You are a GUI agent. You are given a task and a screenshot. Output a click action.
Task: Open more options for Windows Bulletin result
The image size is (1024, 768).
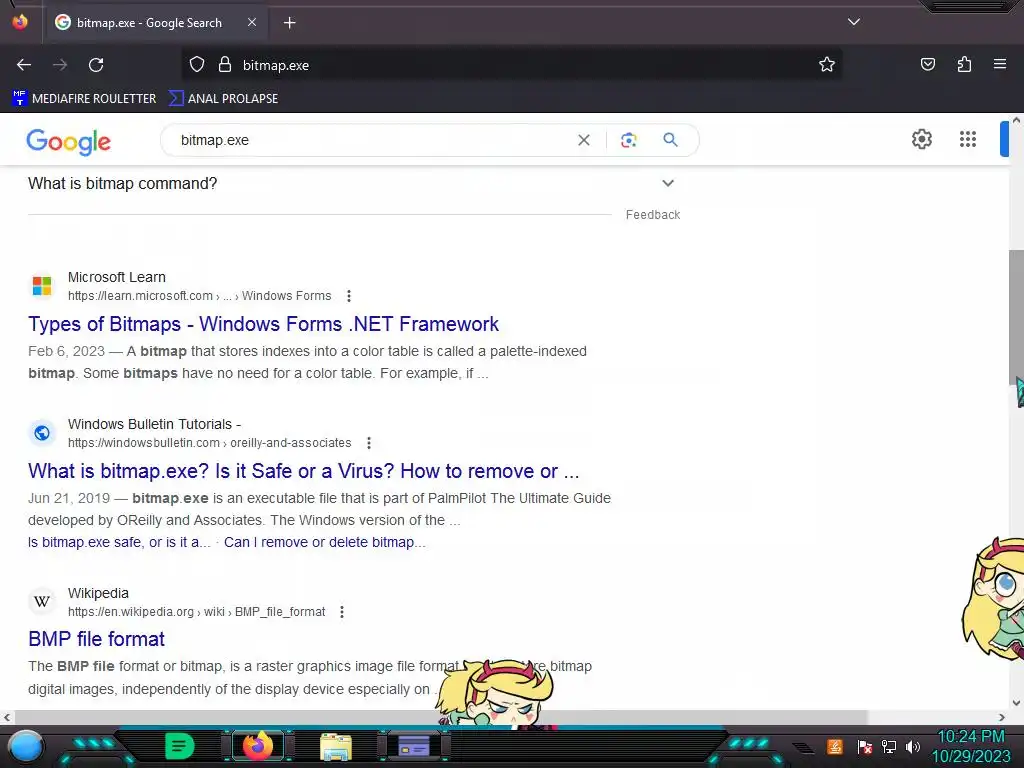[x=369, y=443]
